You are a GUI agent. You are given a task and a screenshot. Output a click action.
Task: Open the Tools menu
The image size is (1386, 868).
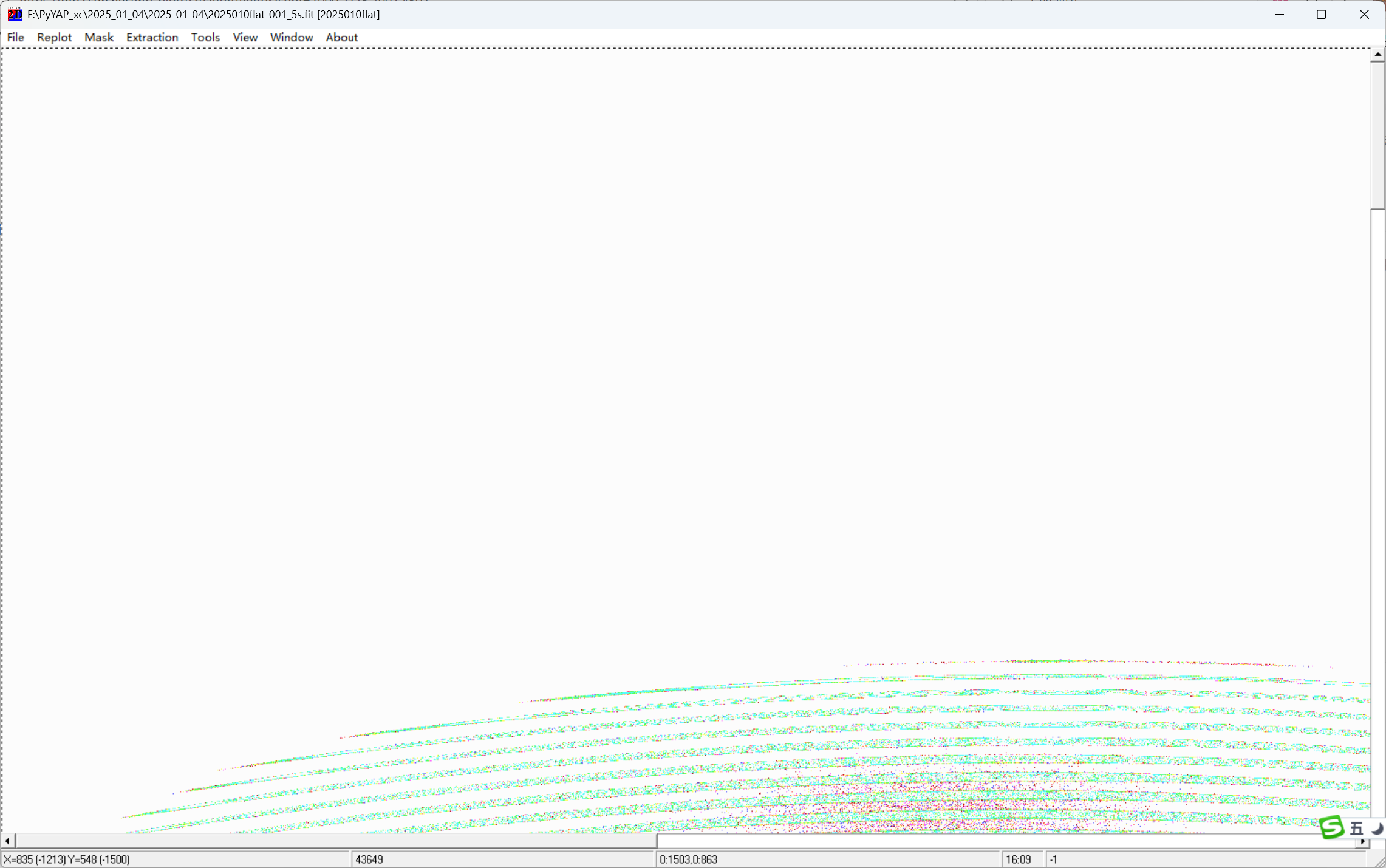click(x=205, y=38)
